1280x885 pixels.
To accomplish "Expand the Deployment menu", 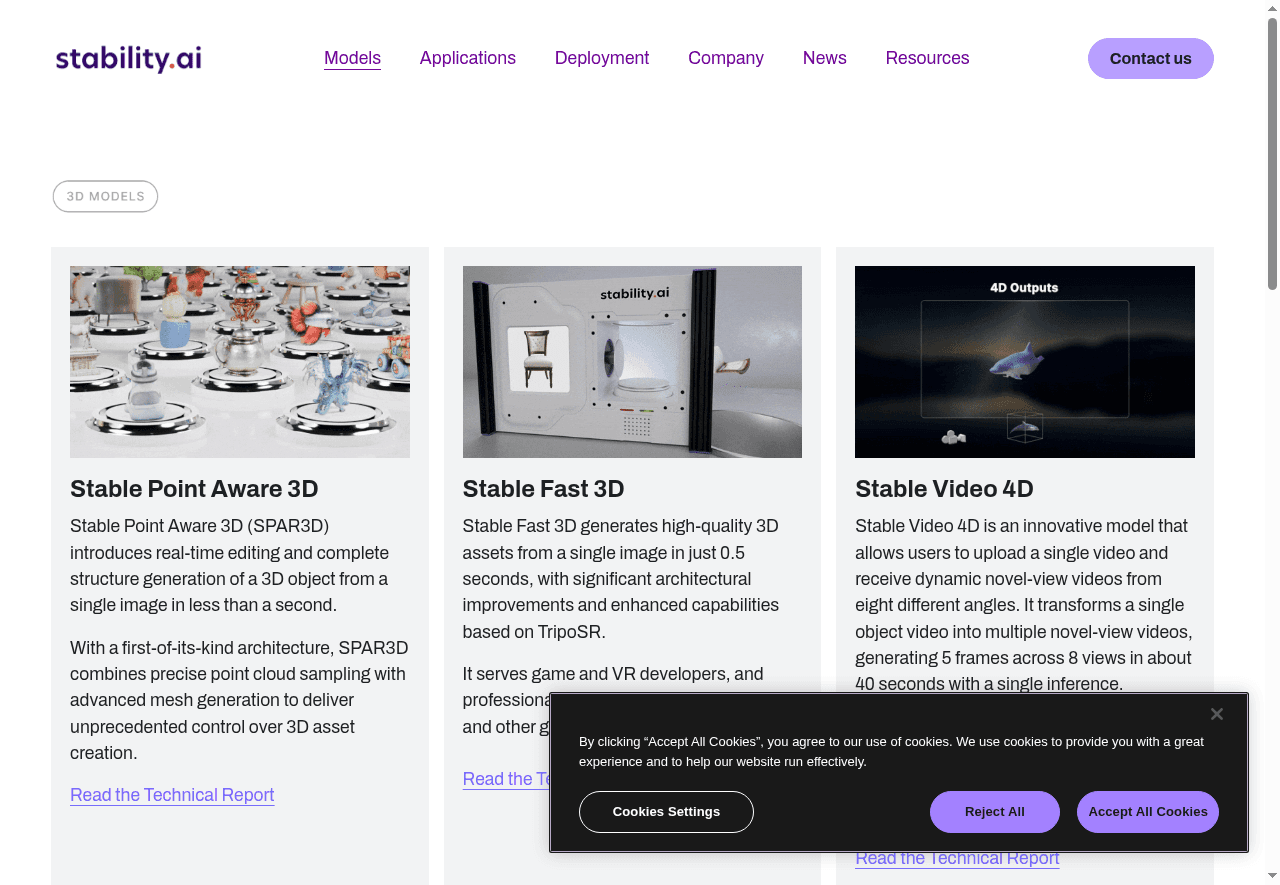I will point(601,58).
